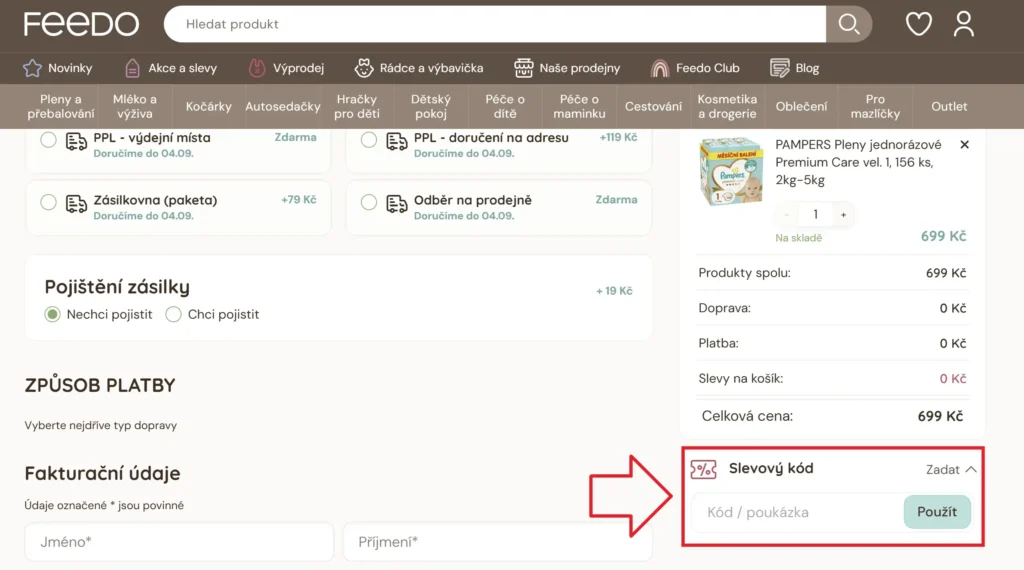
Task: Remove Pampers product with the X icon
Action: tap(964, 145)
